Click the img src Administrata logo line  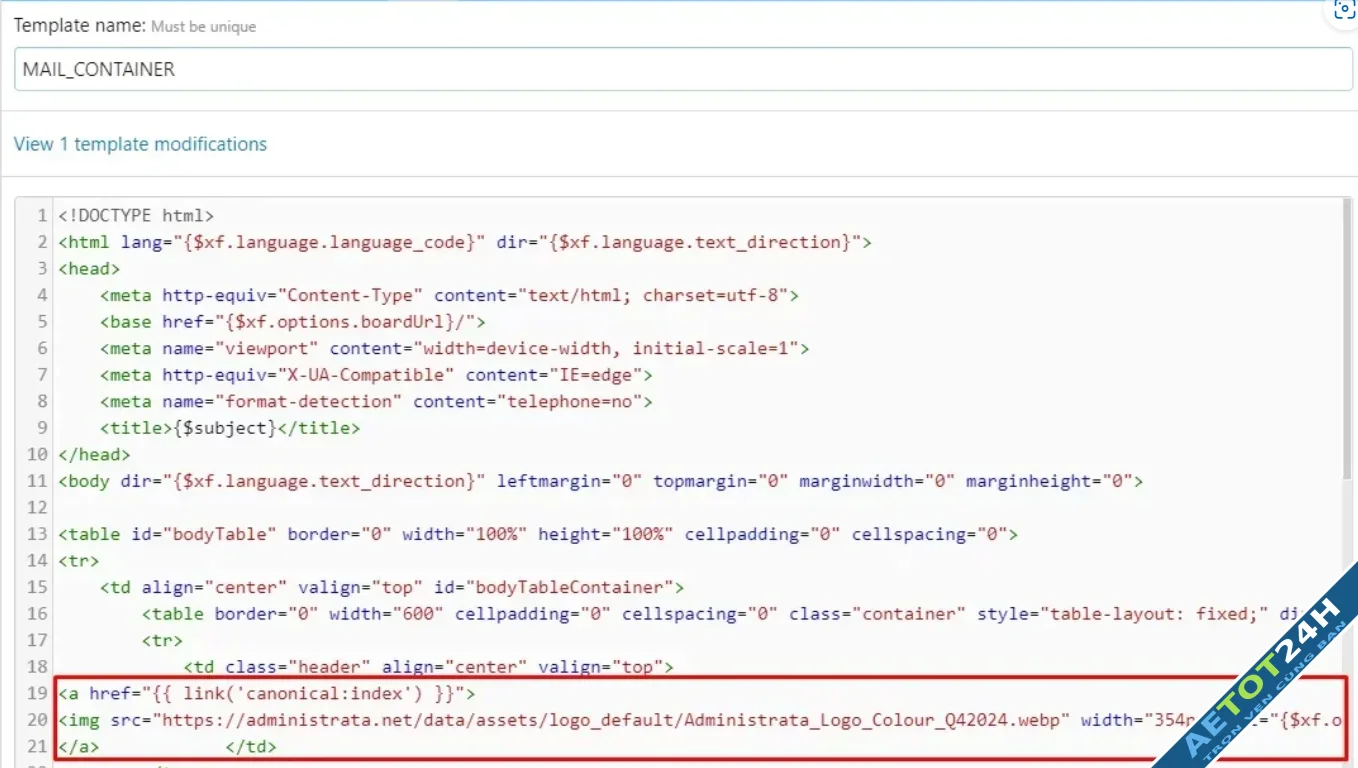(x=600, y=720)
